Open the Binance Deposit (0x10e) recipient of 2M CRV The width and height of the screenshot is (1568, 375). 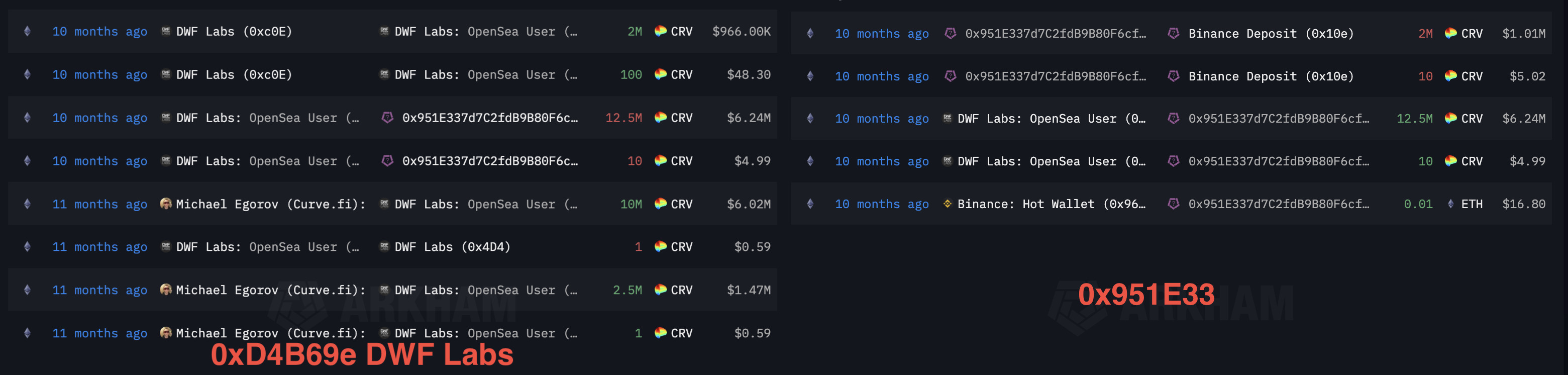point(1271,34)
